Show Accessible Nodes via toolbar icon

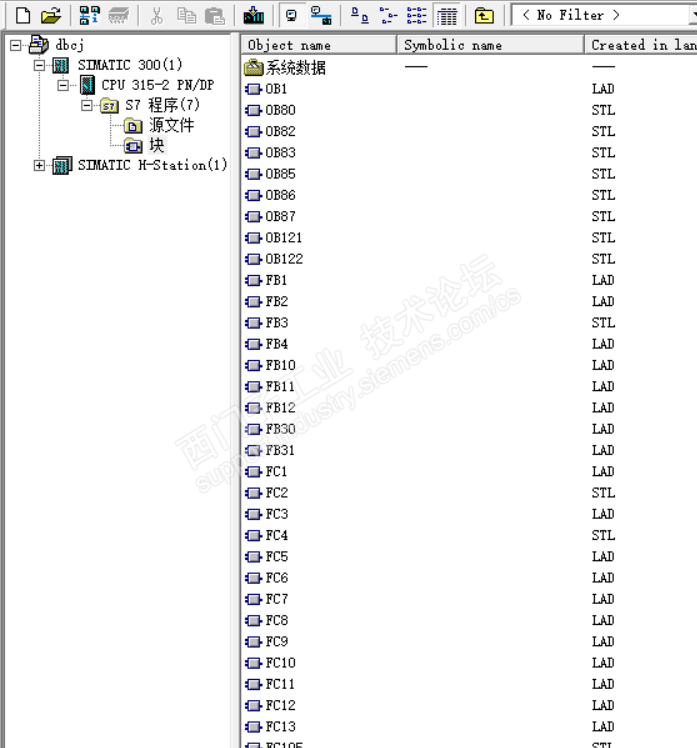coord(89,16)
